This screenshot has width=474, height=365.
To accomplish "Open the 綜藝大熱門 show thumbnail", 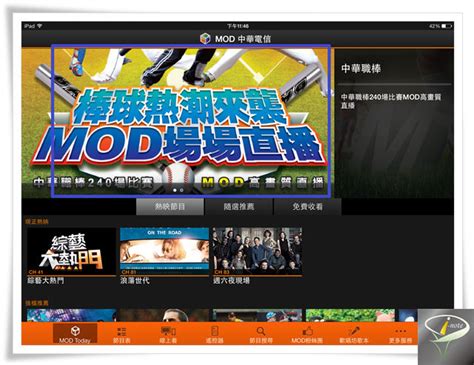I will [71, 251].
